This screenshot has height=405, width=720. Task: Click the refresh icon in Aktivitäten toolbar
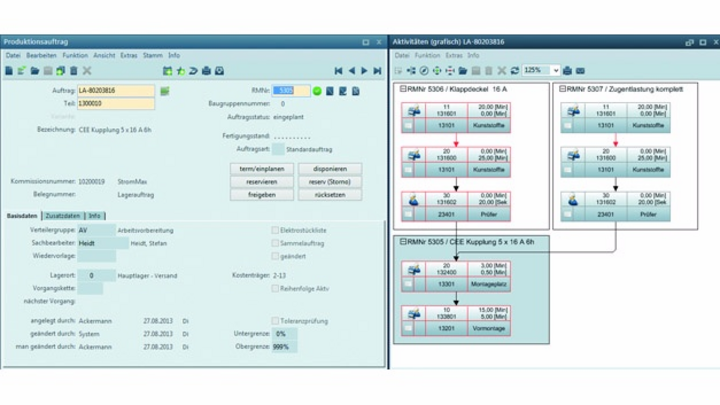point(515,71)
